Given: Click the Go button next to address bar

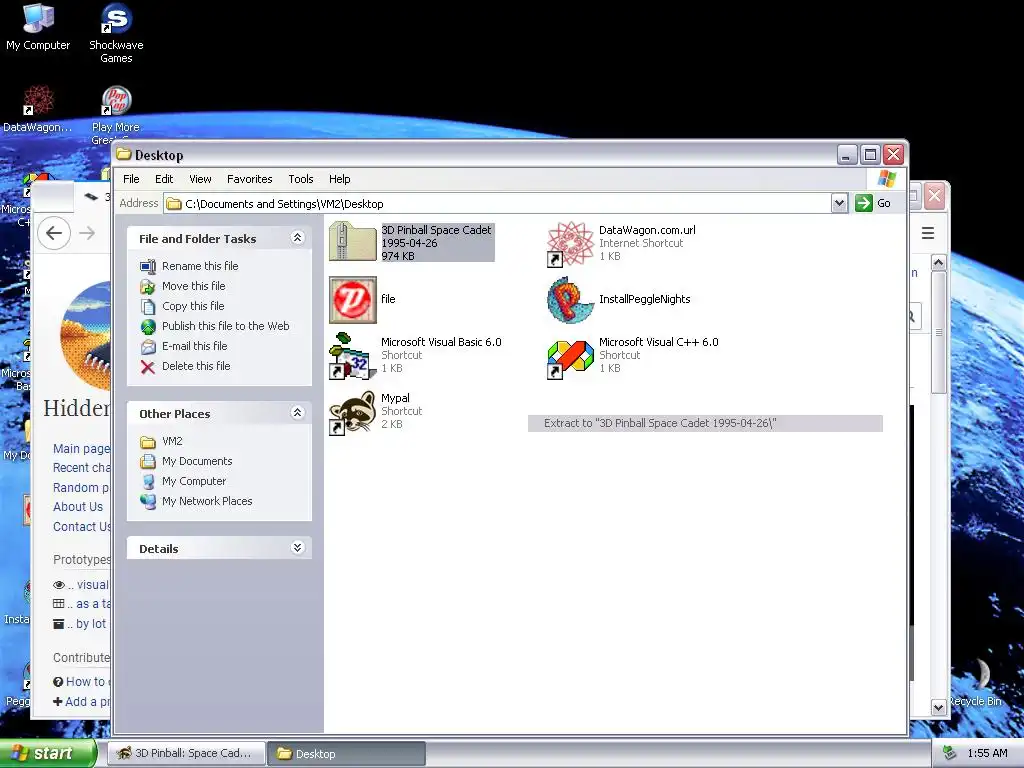Looking at the screenshot, I should tap(873, 203).
